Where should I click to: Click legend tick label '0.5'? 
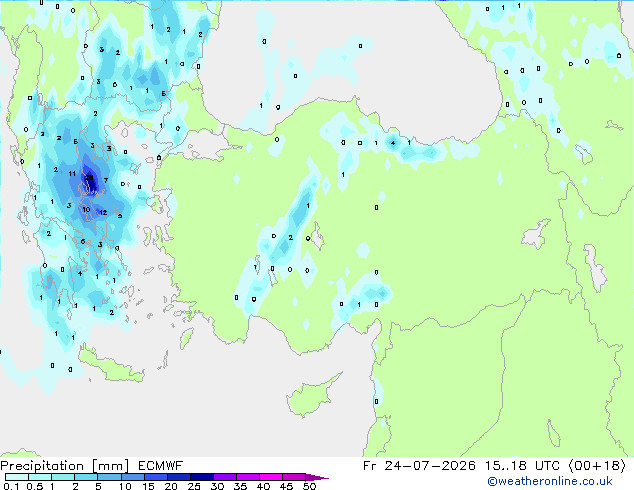point(35,486)
